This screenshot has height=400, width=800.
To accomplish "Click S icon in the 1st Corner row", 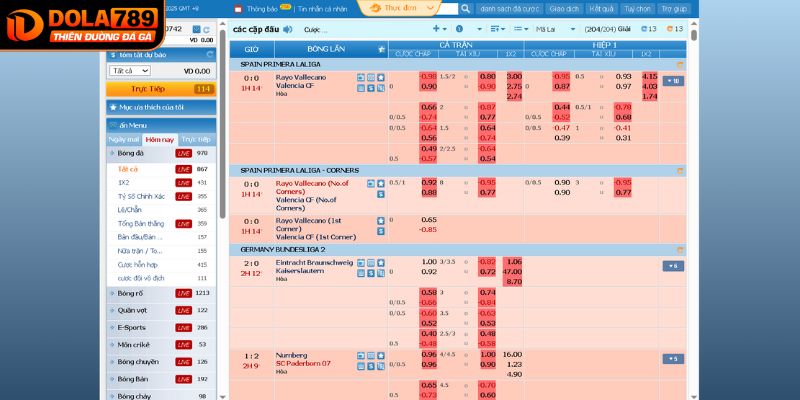I will [x=381, y=231].
